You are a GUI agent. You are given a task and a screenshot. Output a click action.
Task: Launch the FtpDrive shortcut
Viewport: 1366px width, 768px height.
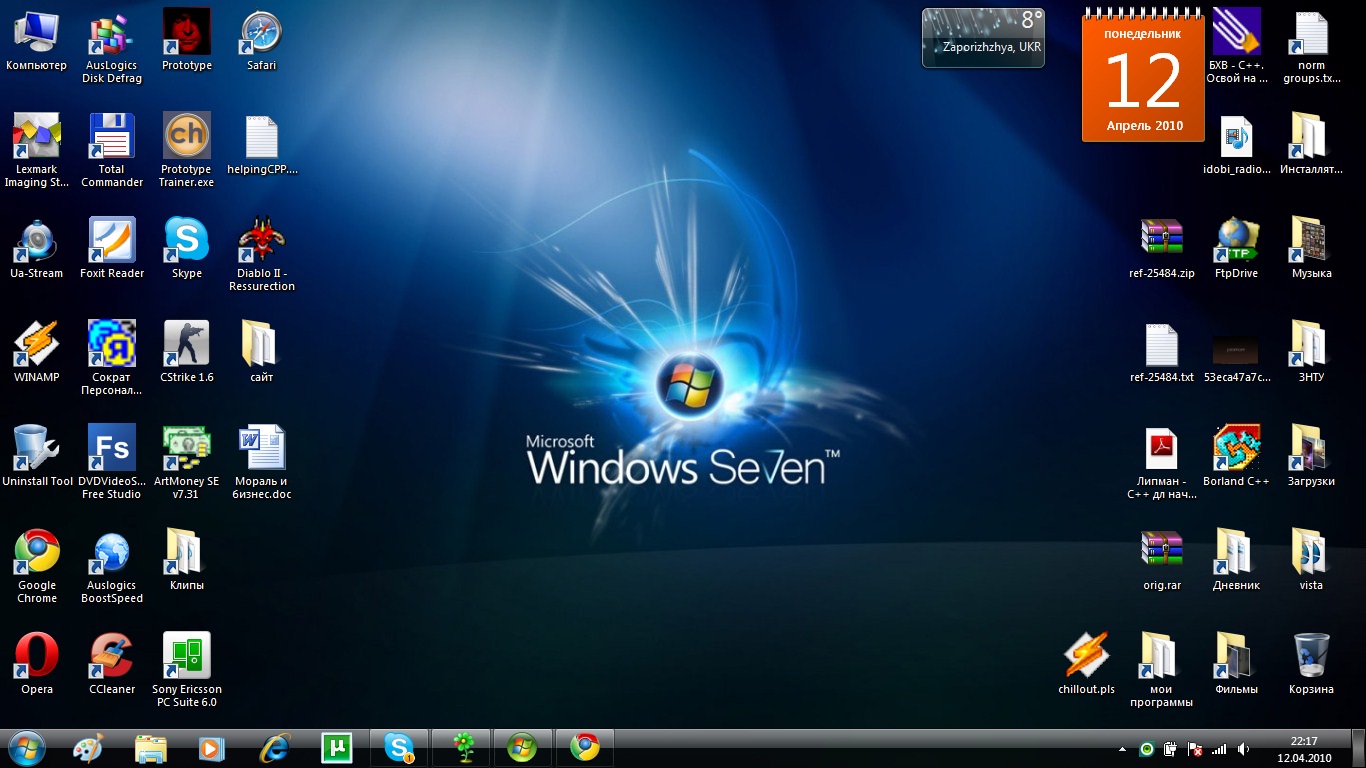pos(1237,248)
